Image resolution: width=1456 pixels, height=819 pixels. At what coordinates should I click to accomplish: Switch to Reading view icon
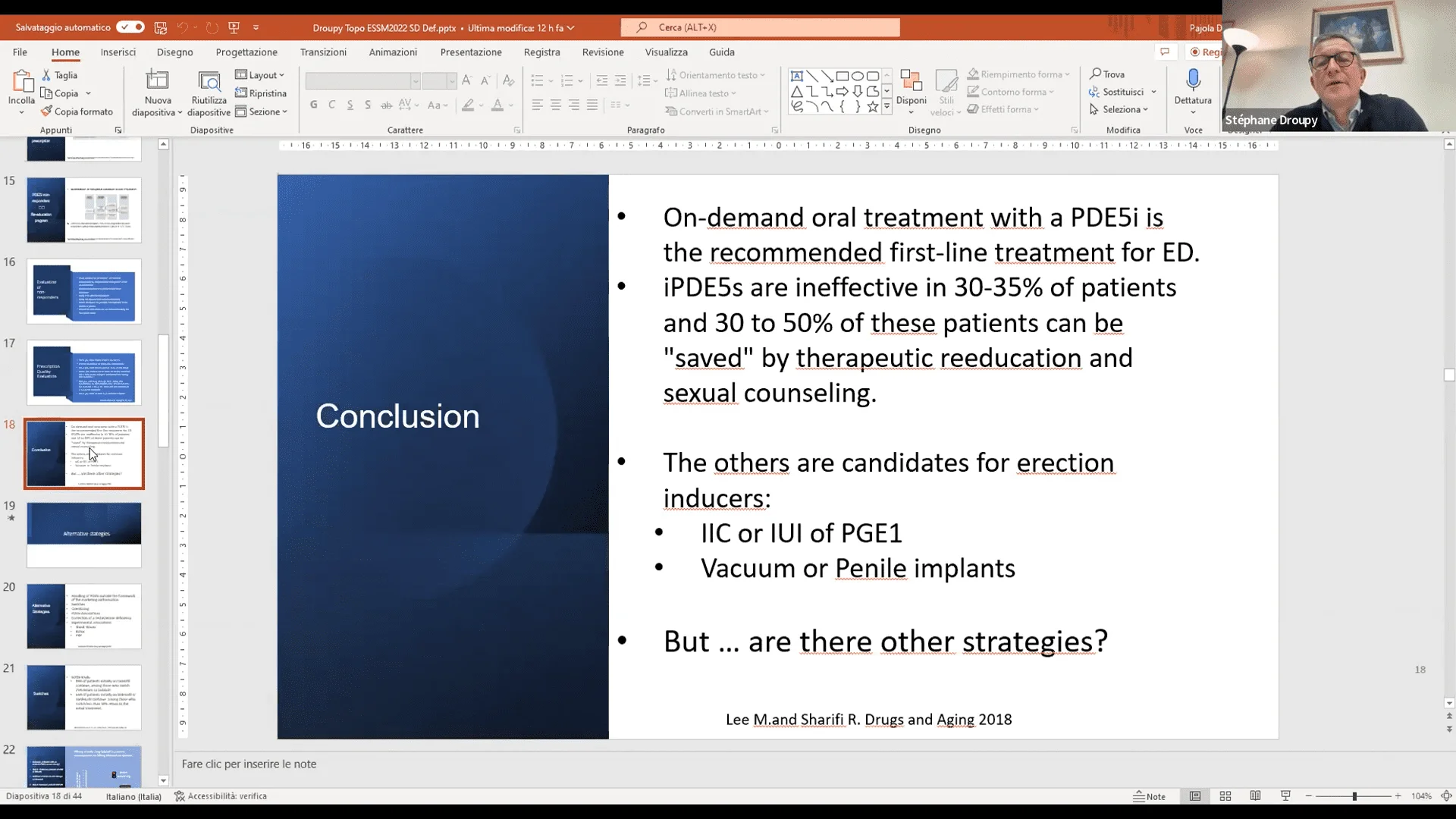tap(1256, 796)
